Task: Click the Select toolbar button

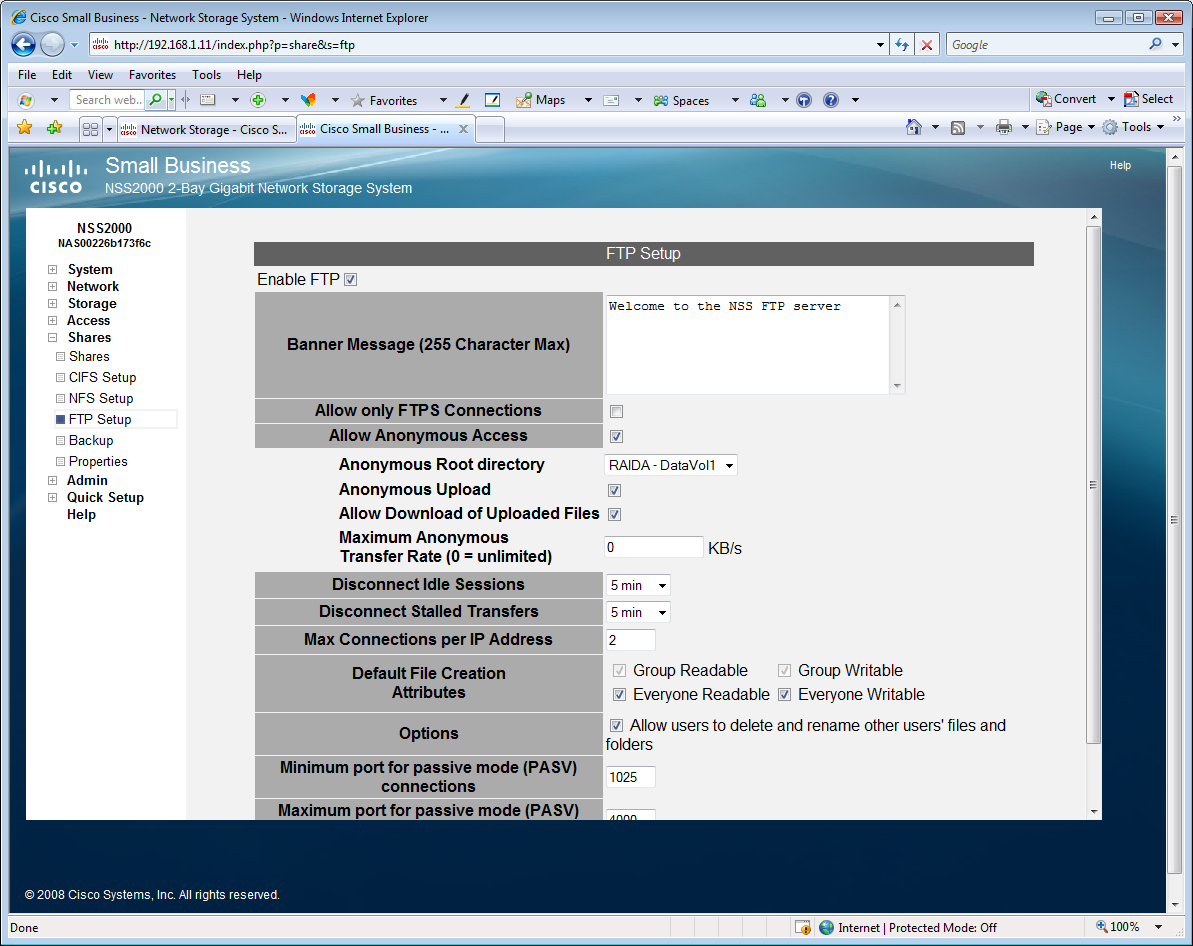Action: (x=1149, y=99)
